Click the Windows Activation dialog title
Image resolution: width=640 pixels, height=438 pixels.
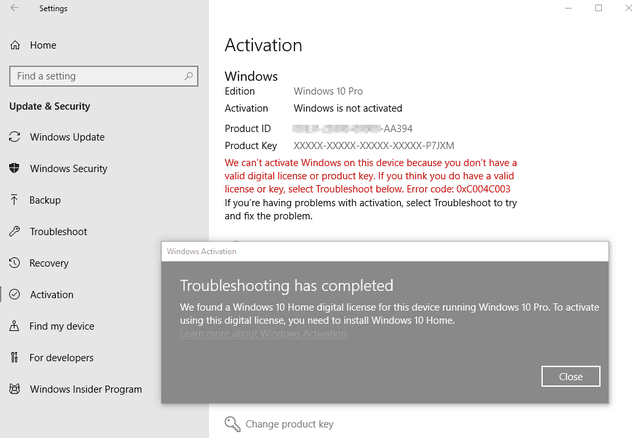202,251
